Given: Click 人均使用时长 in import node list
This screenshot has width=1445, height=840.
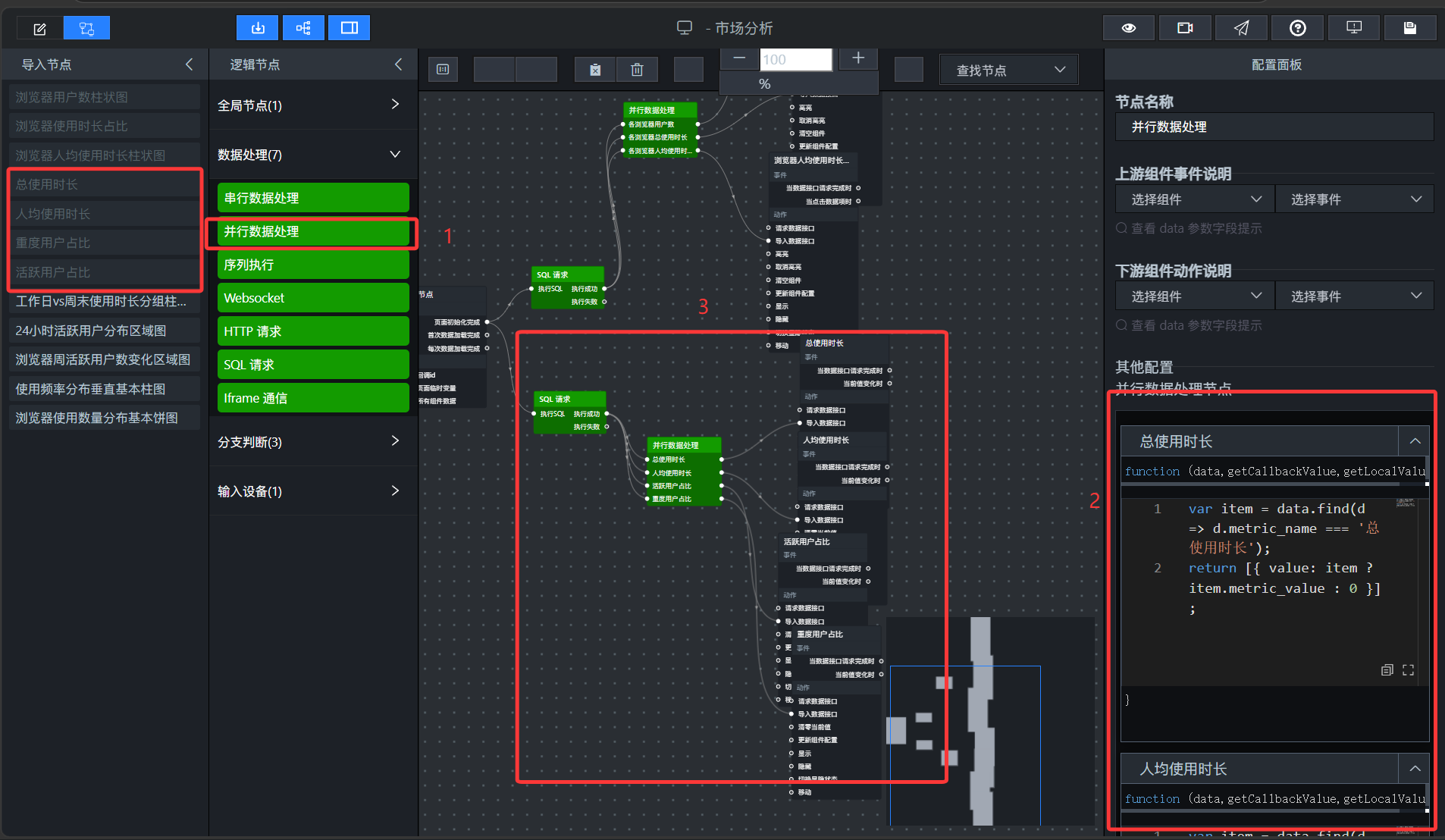Looking at the screenshot, I should tap(105, 214).
